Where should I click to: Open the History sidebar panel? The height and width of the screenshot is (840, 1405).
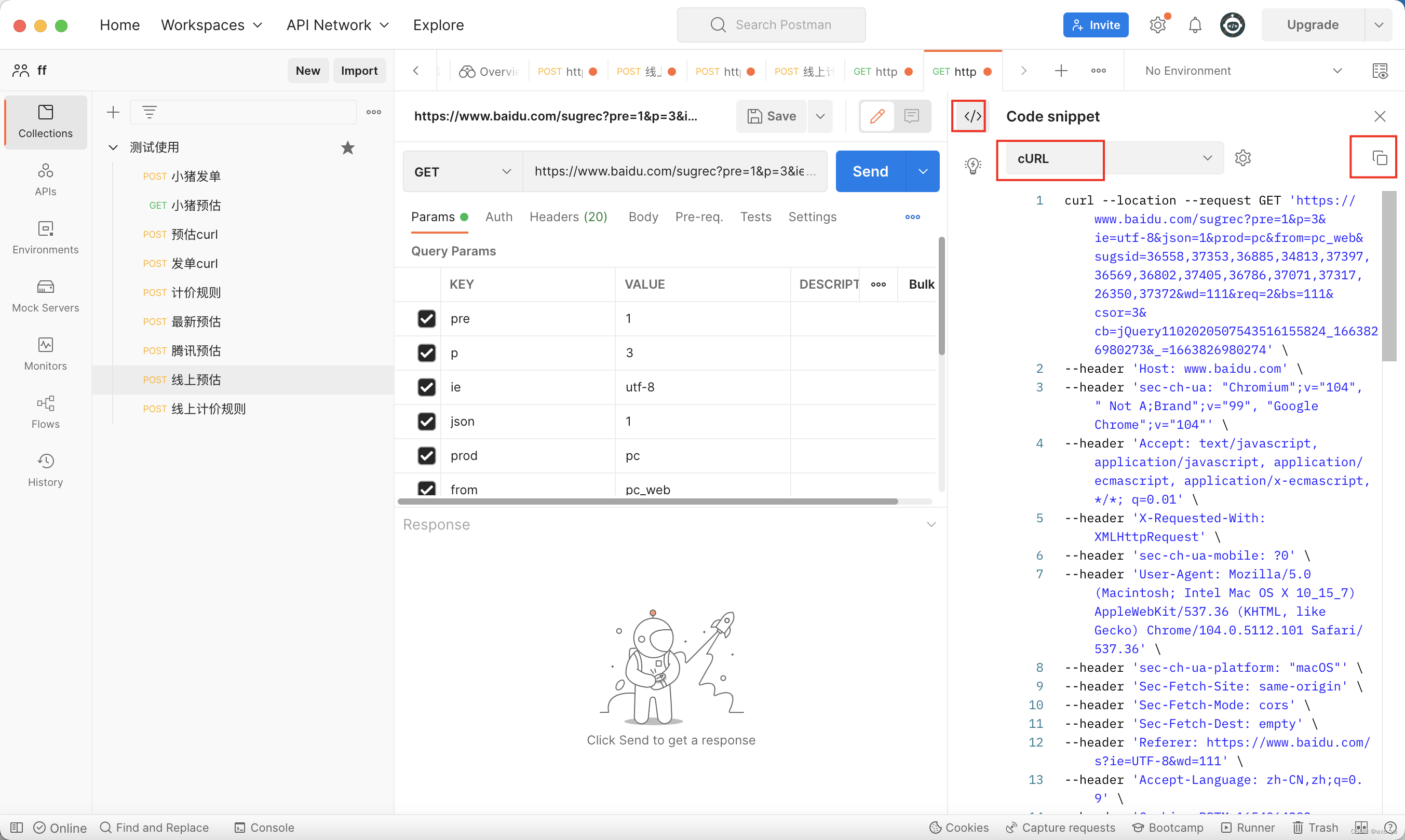pos(45,470)
